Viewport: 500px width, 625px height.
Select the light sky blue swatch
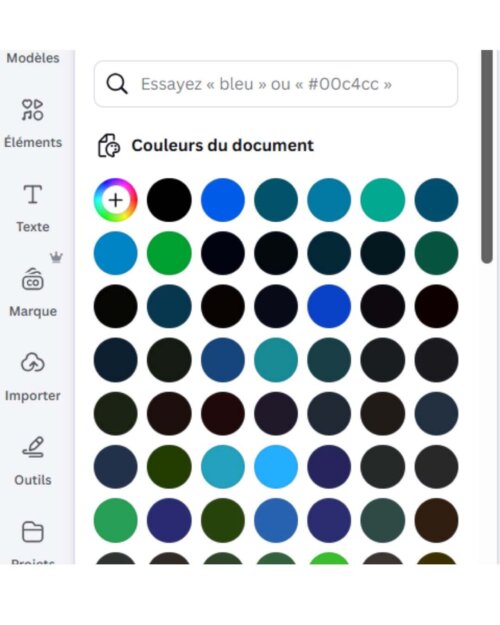pos(276,467)
